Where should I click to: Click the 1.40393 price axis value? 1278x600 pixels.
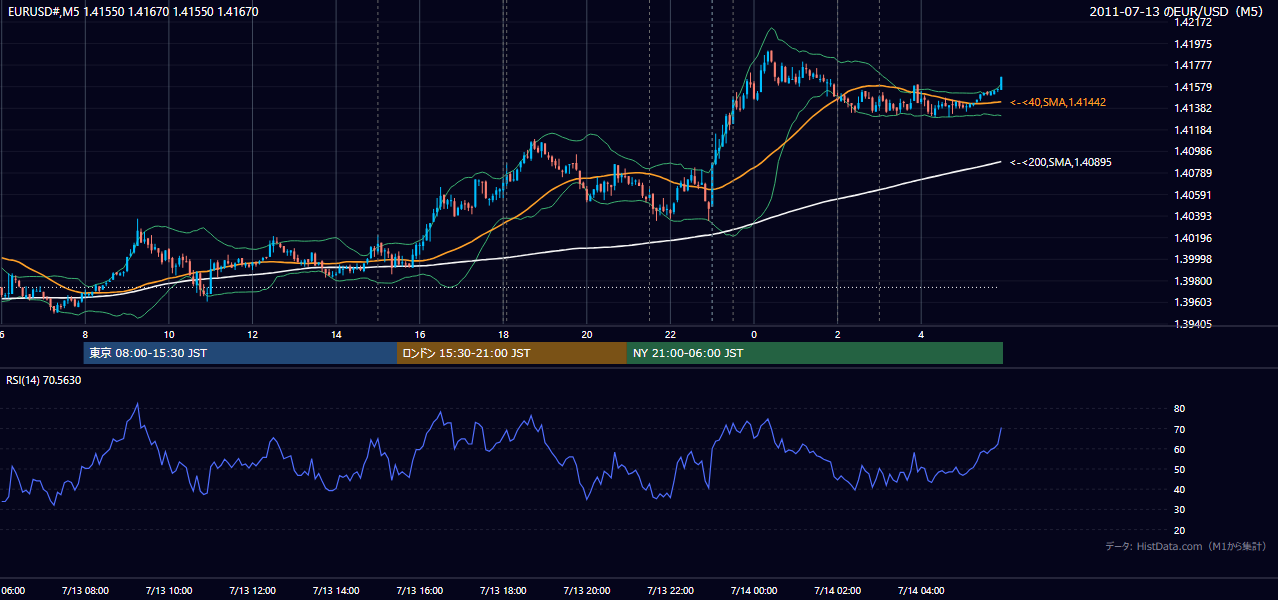[1195, 216]
